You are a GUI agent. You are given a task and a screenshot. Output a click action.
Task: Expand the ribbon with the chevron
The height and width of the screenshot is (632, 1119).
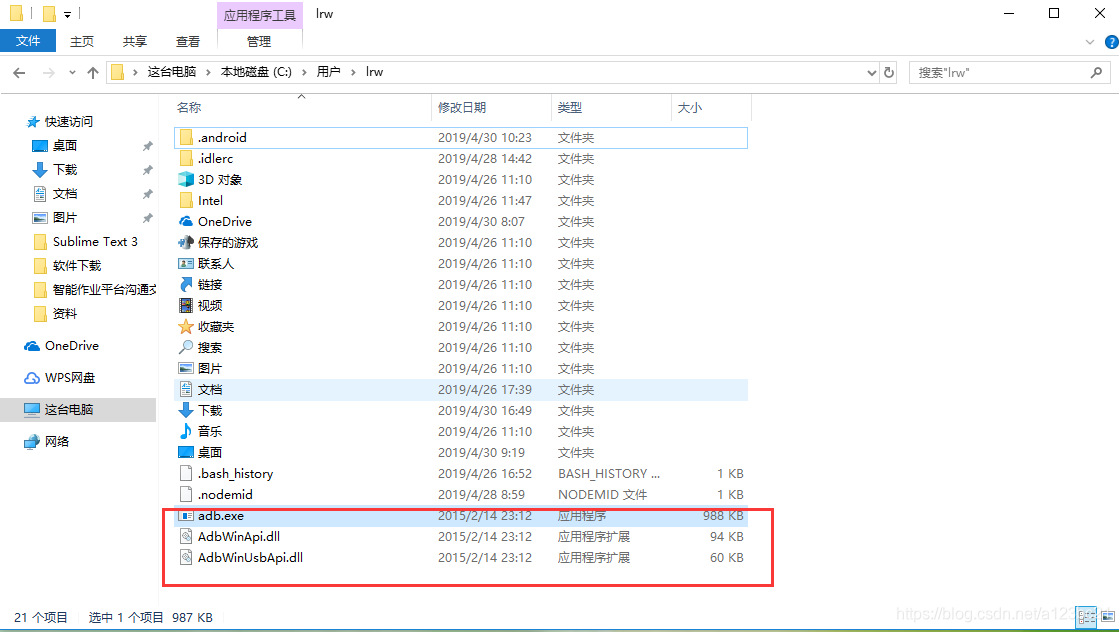point(1090,42)
